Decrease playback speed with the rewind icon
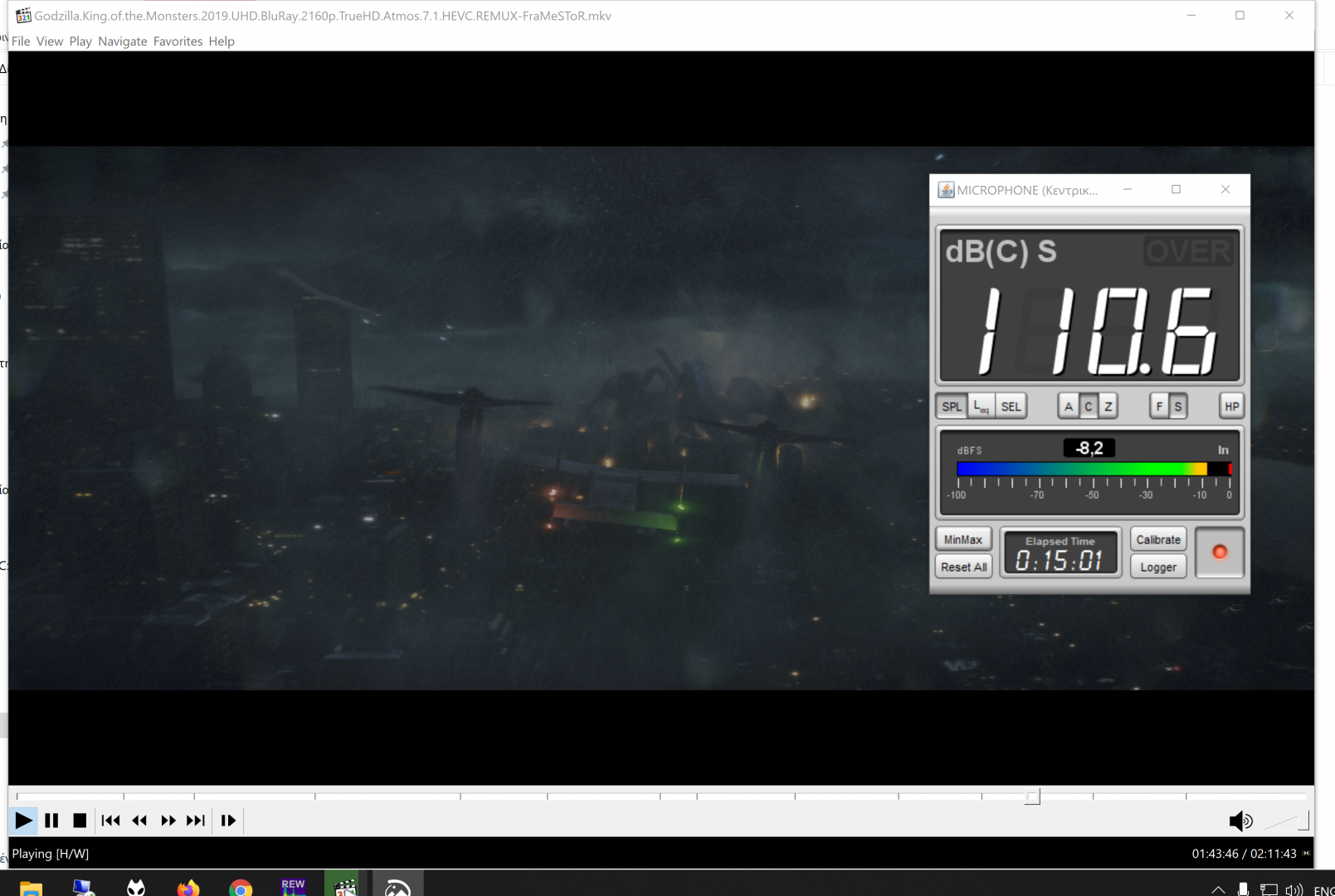This screenshot has width=1335, height=896. 139,821
